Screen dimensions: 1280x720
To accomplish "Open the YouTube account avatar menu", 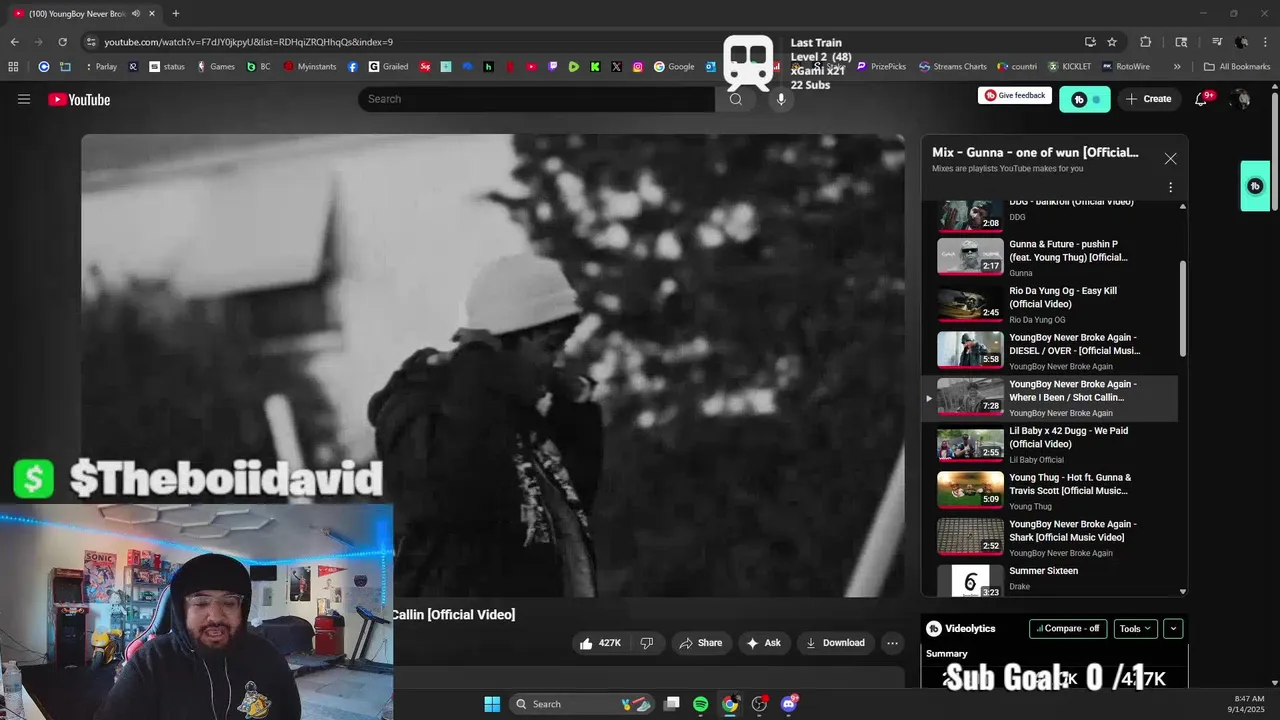I will pyautogui.click(x=1240, y=99).
